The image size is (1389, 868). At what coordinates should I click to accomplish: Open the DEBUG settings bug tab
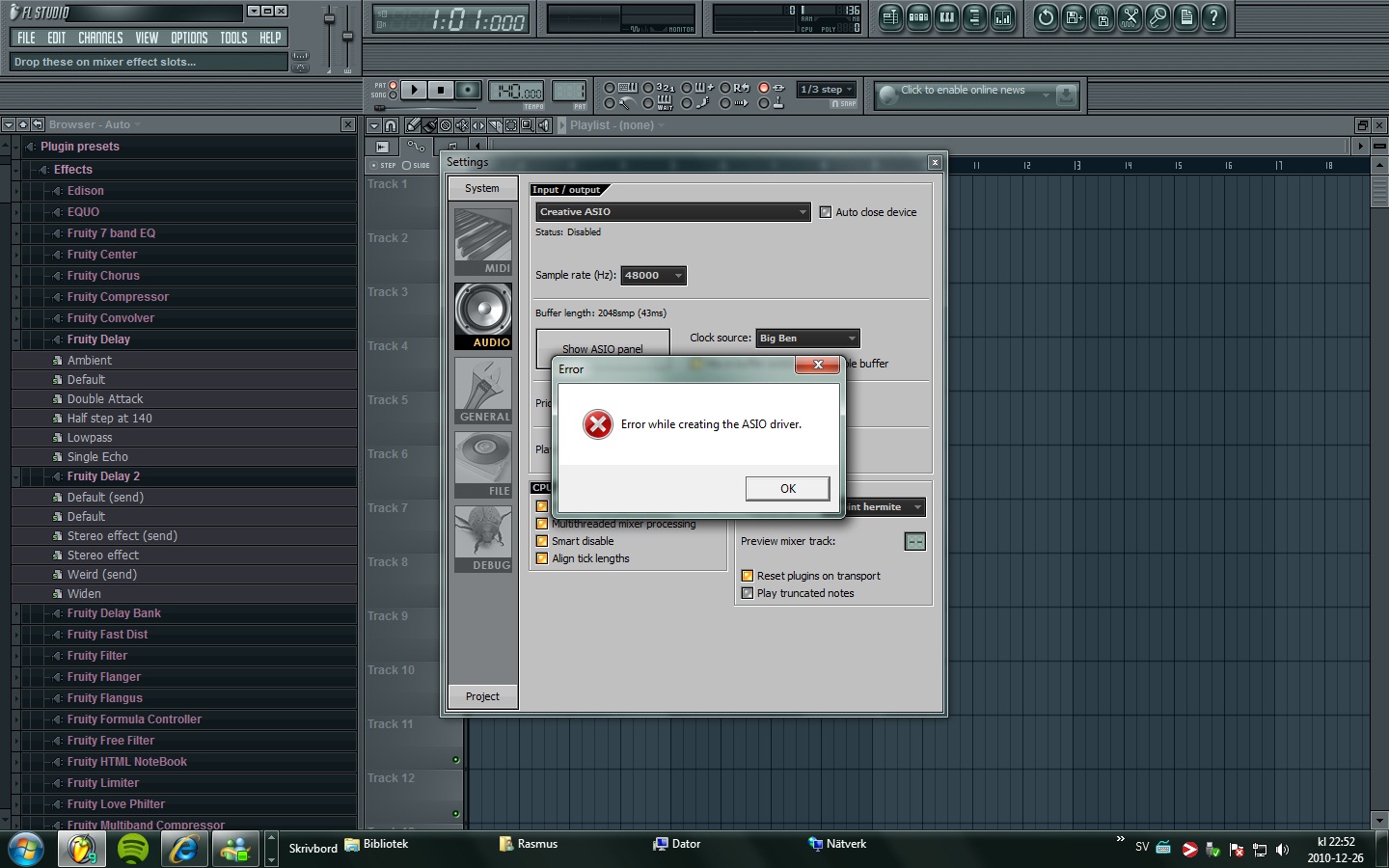(x=483, y=538)
